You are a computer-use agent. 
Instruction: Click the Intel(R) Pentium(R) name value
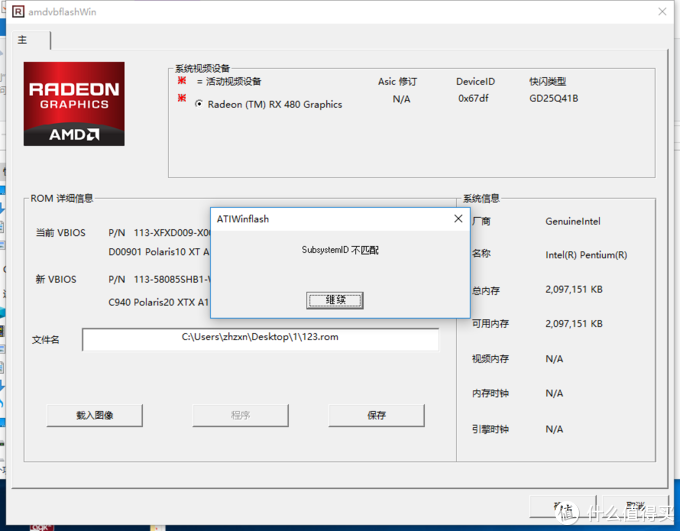tap(586, 255)
